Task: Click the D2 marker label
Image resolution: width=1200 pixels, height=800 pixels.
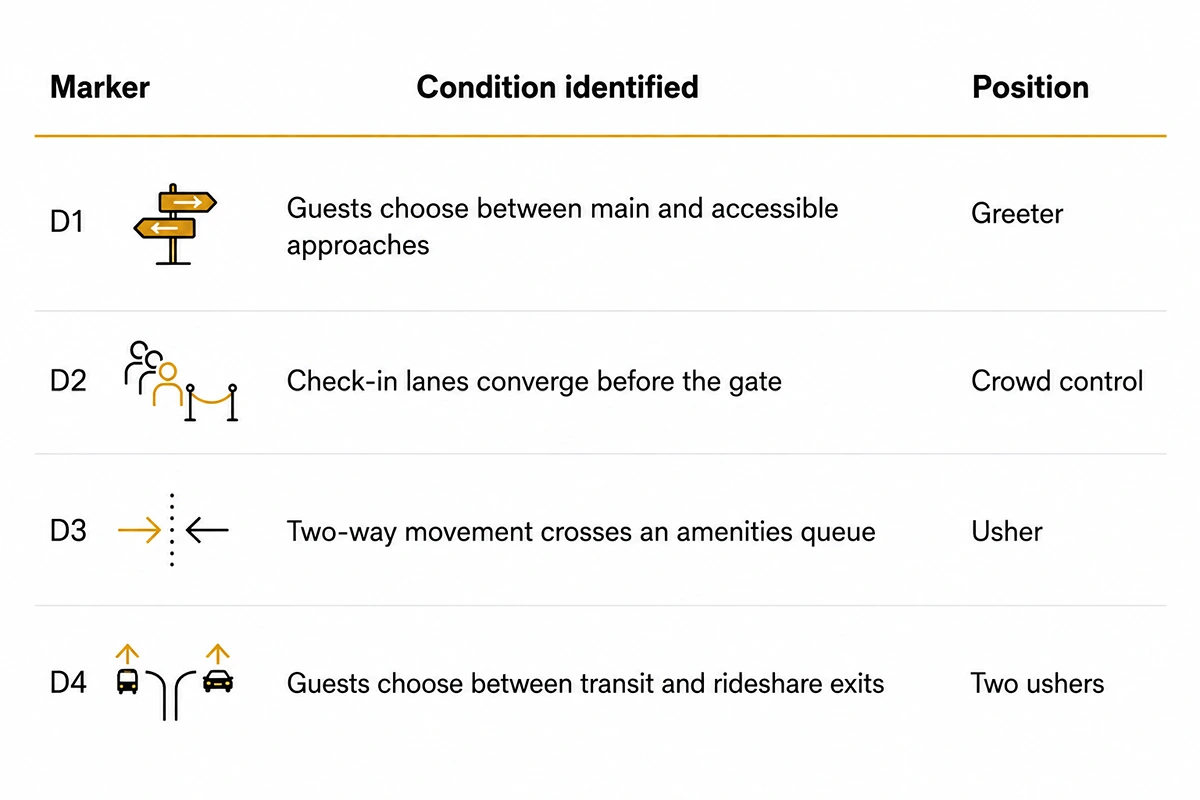Action: click(68, 381)
